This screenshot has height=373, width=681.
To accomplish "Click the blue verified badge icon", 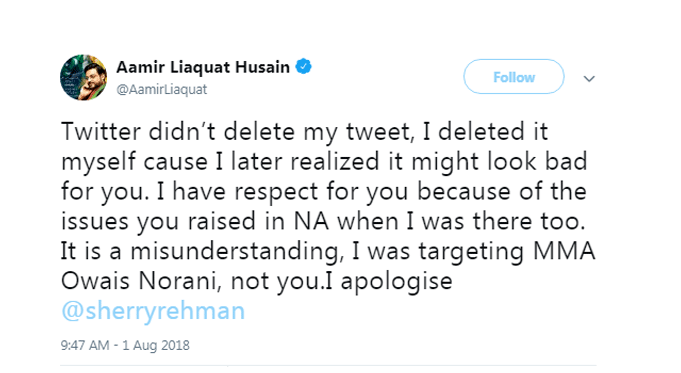I will tap(303, 67).
